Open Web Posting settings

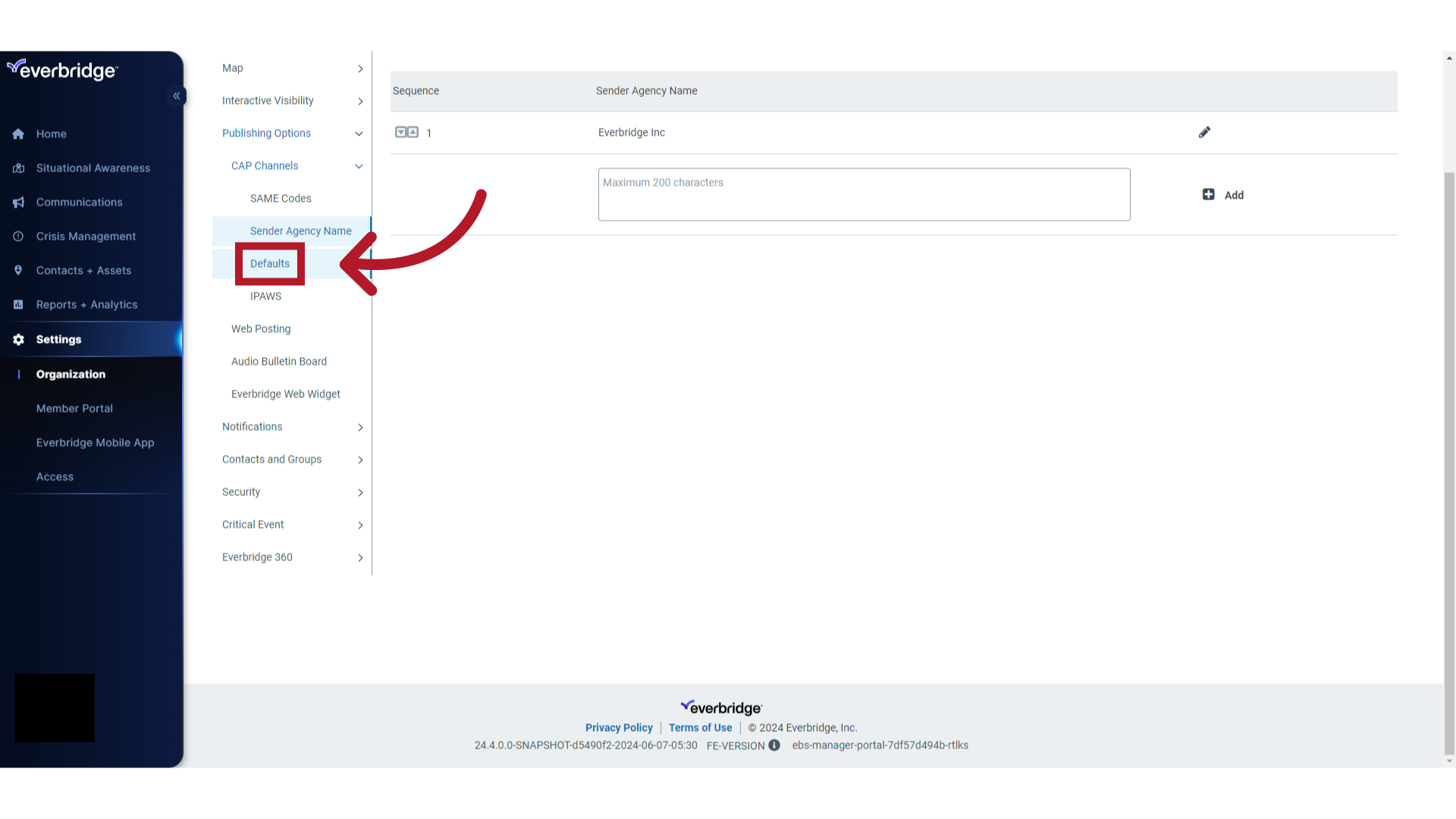click(x=261, y=329)
